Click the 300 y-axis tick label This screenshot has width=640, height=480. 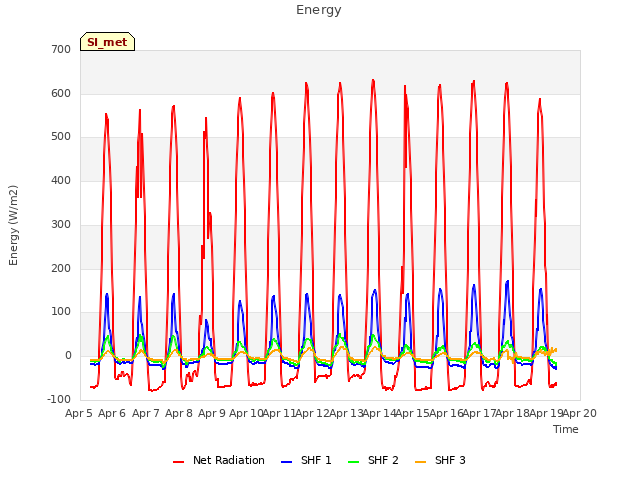61,224
